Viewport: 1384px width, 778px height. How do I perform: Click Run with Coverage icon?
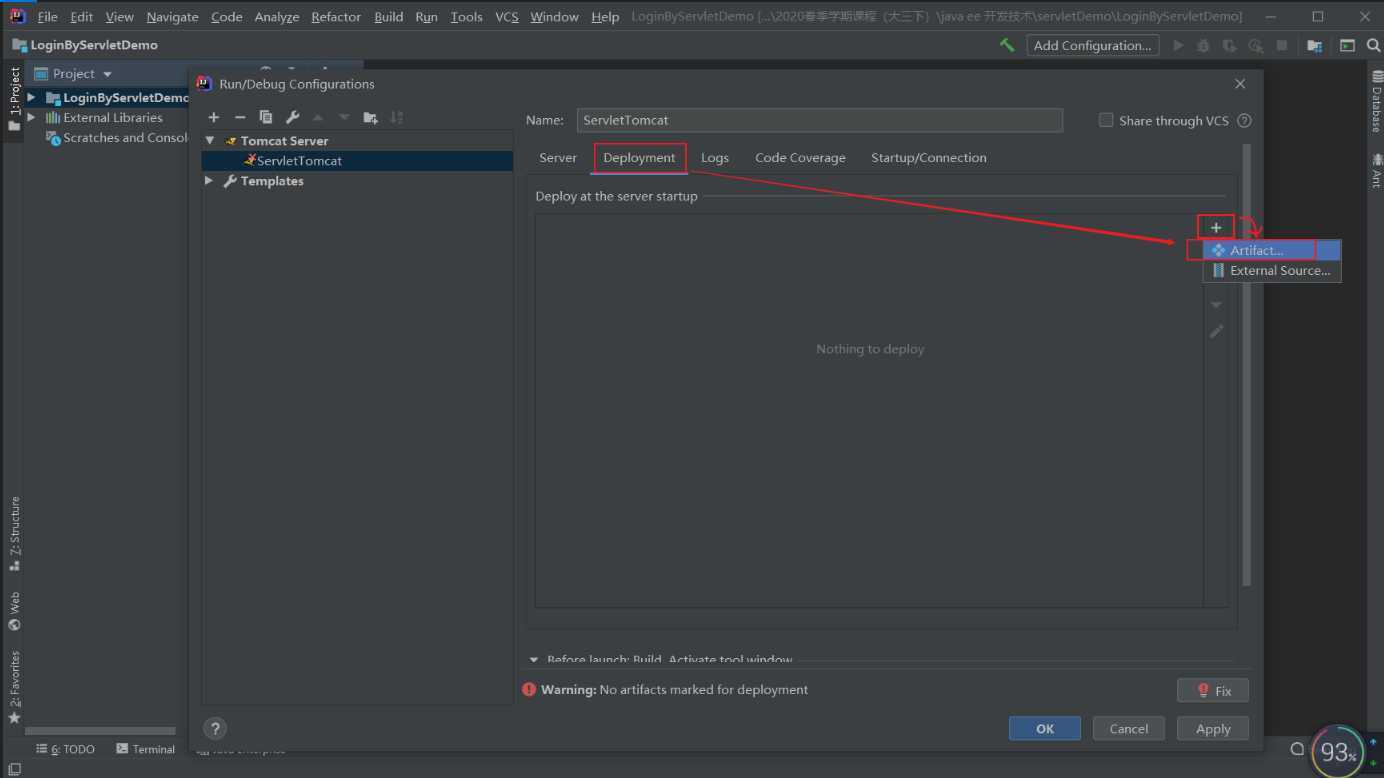[1229, 45]
